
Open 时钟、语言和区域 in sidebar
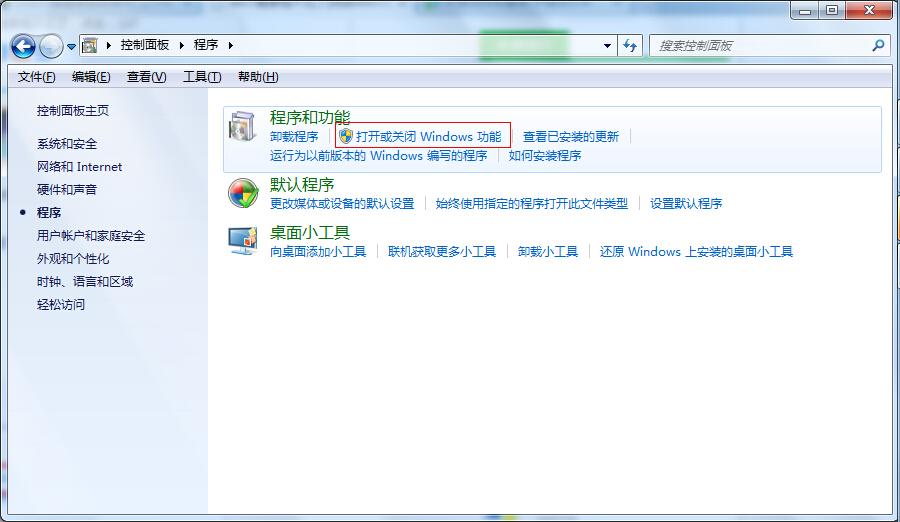(85, 281)
